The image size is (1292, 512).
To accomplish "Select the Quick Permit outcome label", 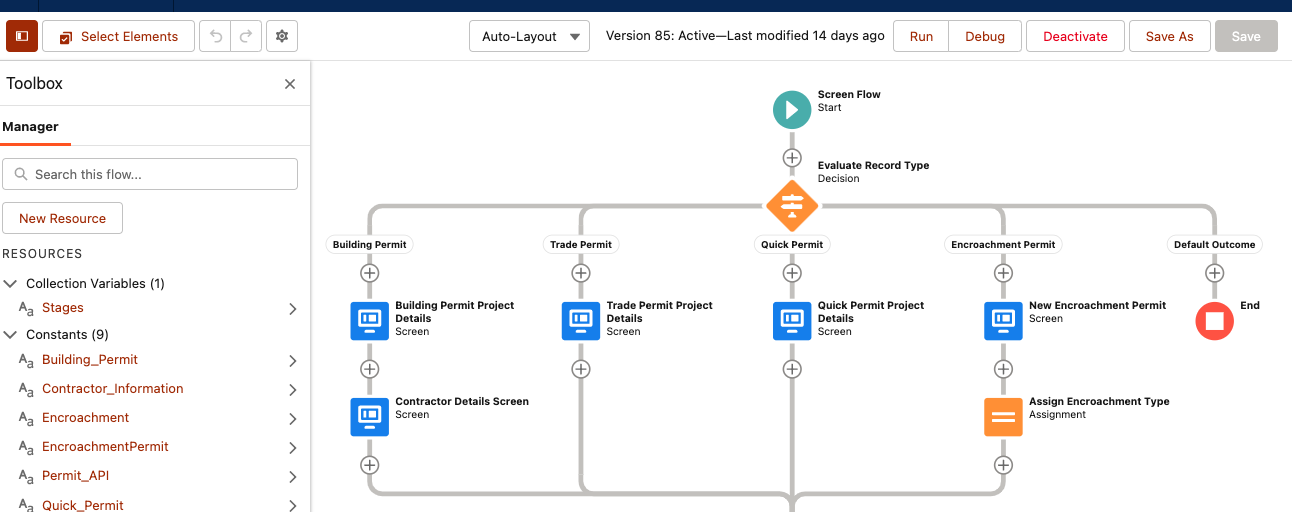I will click(792, 244).
